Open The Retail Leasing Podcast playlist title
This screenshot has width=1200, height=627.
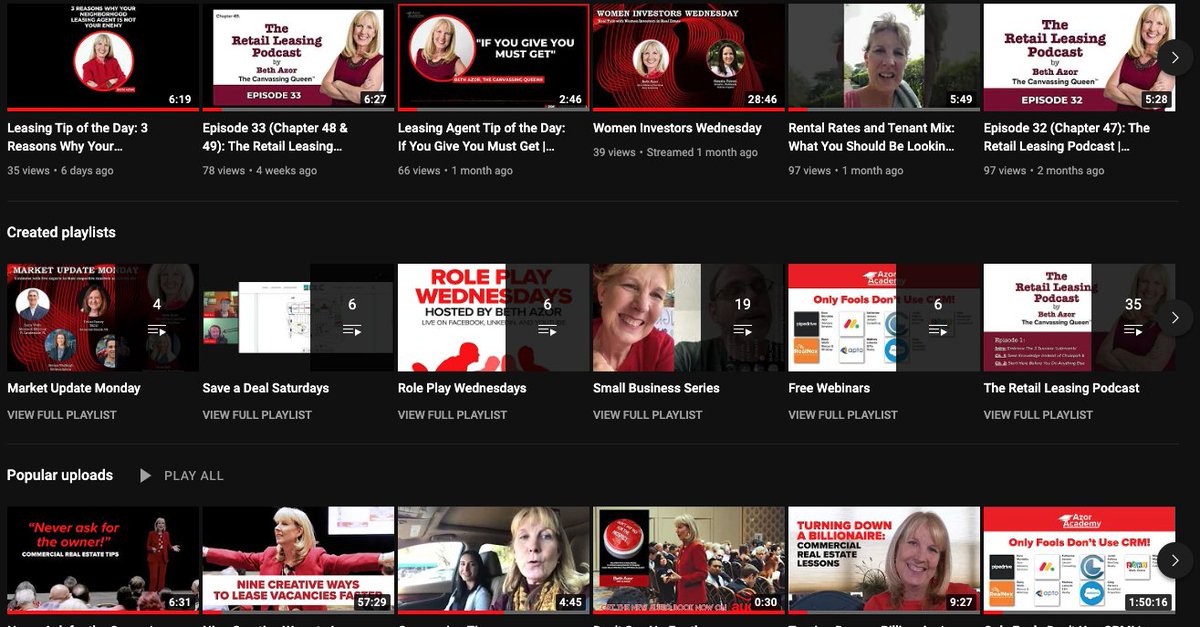[x=1062, y=388]
